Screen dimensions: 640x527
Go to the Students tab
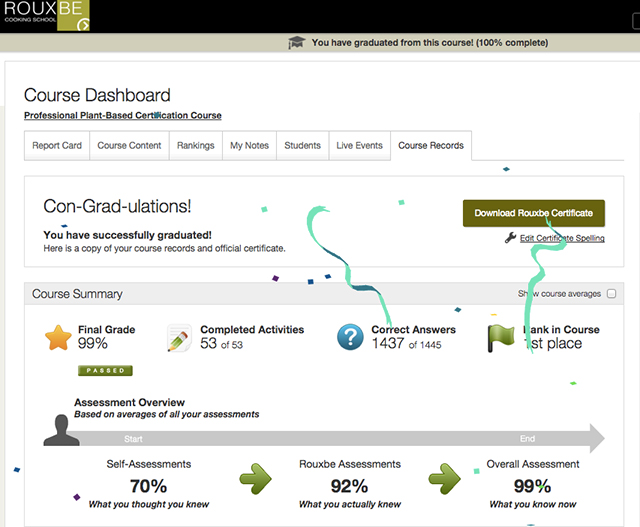pyautogui.click(x=302, y=145)
